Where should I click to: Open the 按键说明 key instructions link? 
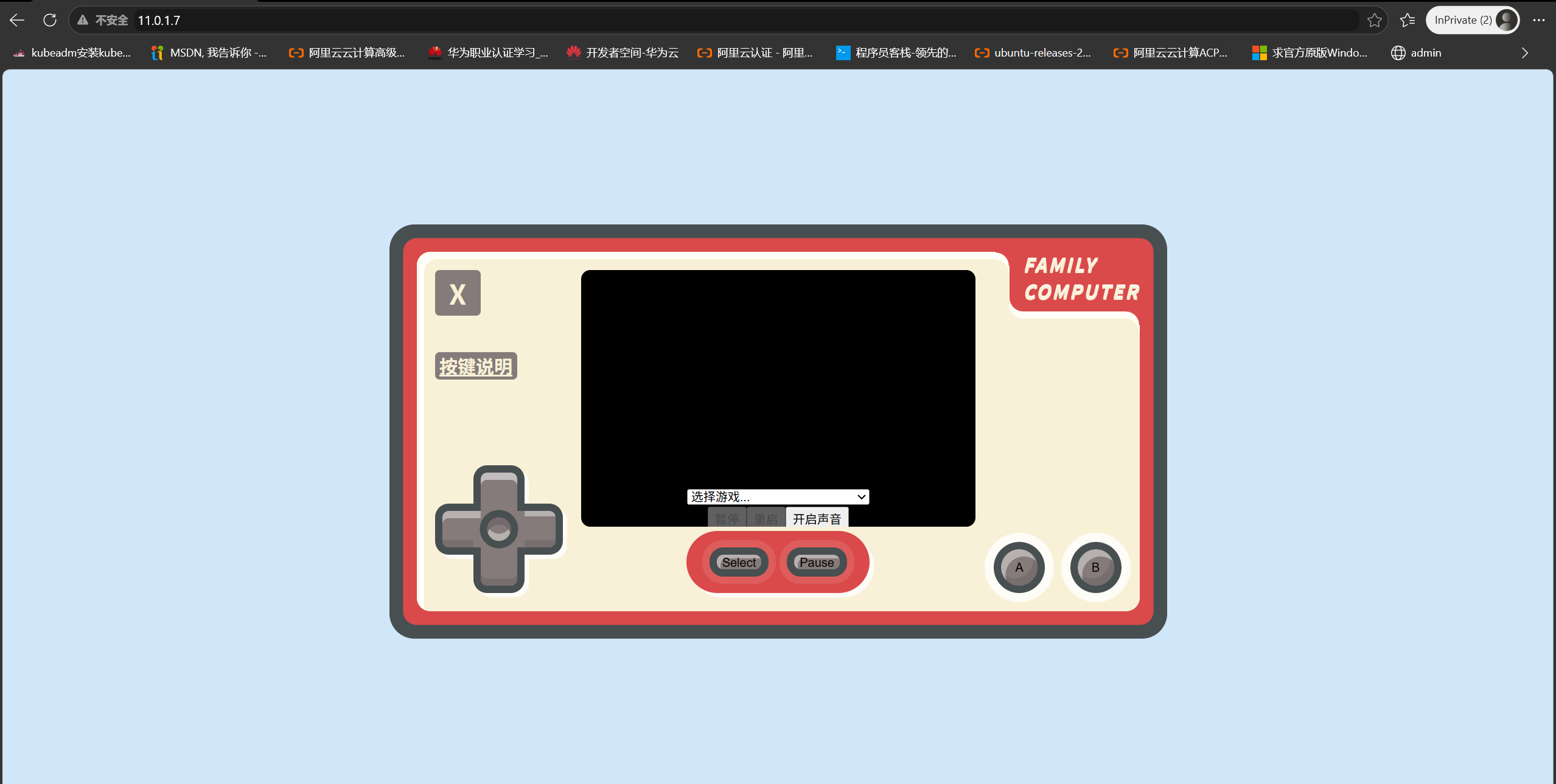pos(476,366)
